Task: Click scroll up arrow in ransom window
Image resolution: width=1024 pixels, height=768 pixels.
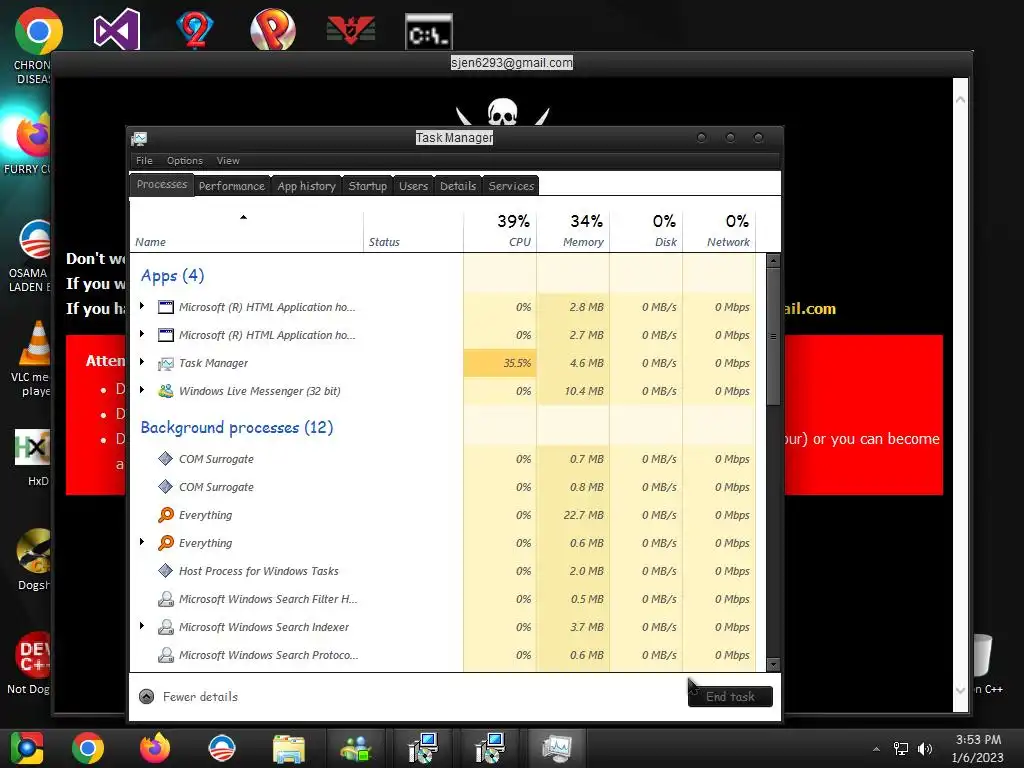Action: (960, 100)
